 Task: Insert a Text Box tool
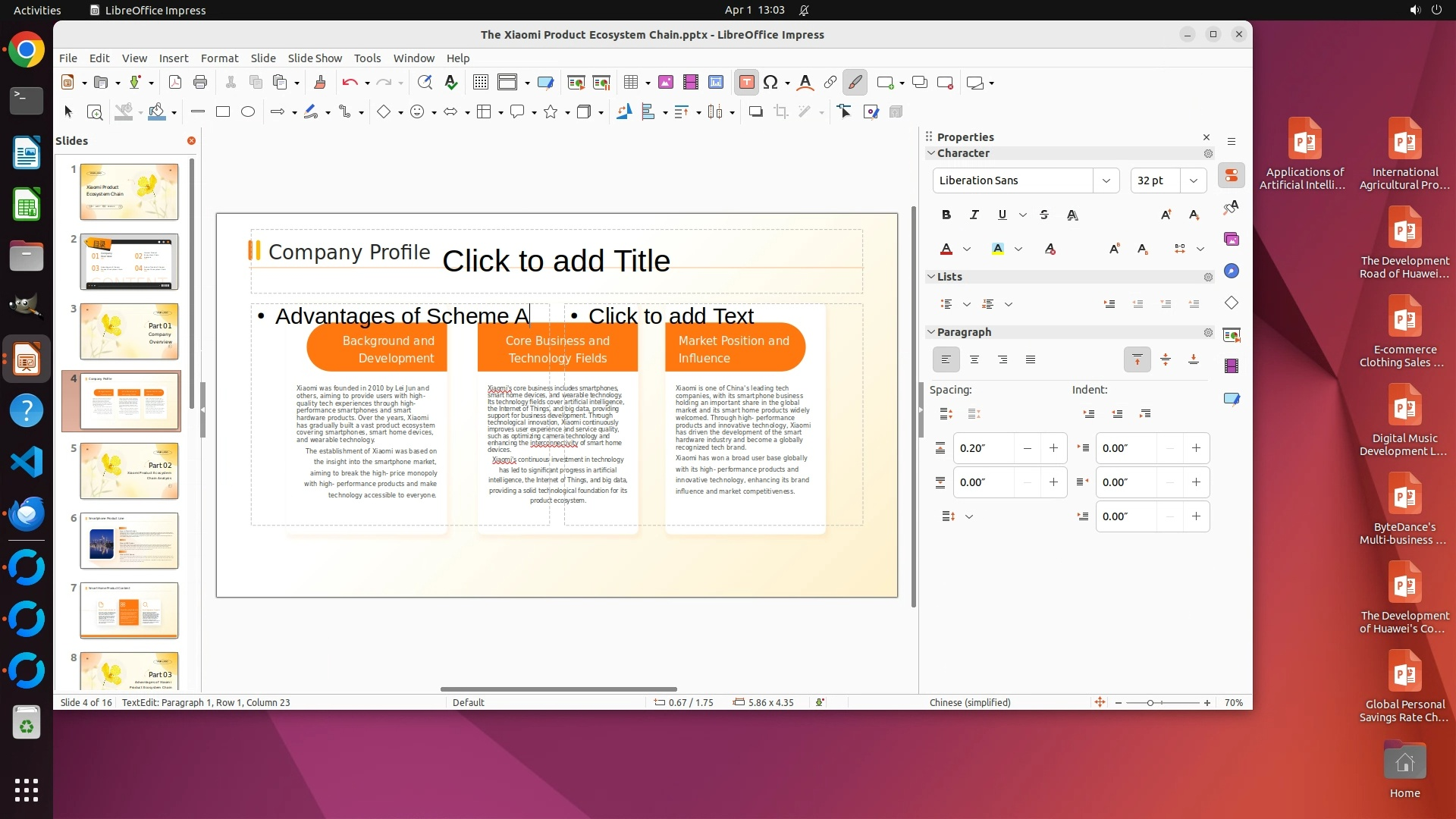(x=746, y=83)
